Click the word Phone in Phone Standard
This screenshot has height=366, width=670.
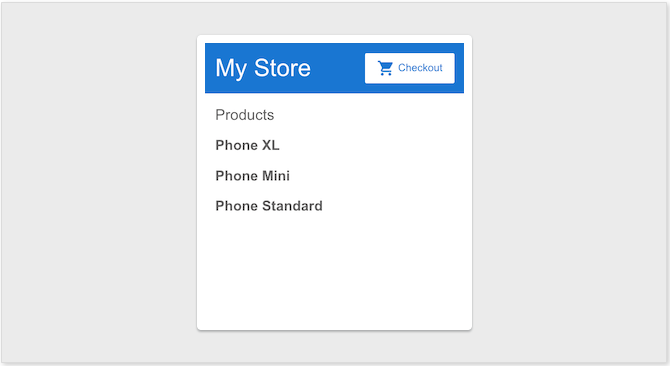click(236, 206)
